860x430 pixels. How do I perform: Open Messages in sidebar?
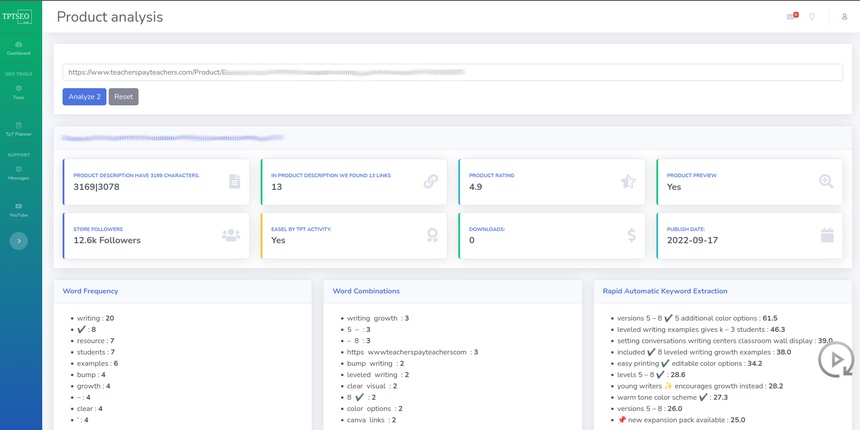coord(19,173)
